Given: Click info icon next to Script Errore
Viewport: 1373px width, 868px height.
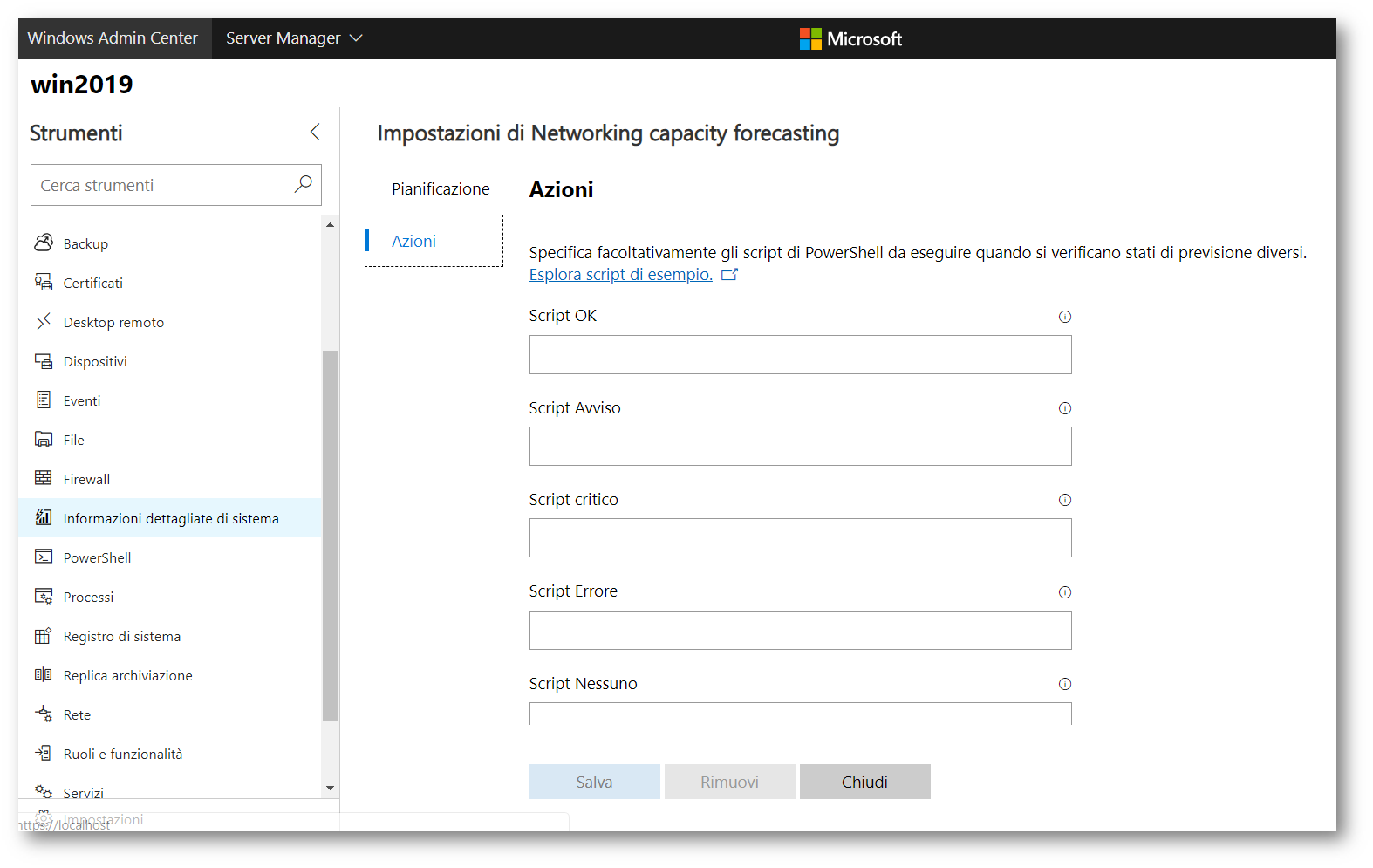Looking at the screenshot, I should pyautogui.click(x=1065, y=592).
